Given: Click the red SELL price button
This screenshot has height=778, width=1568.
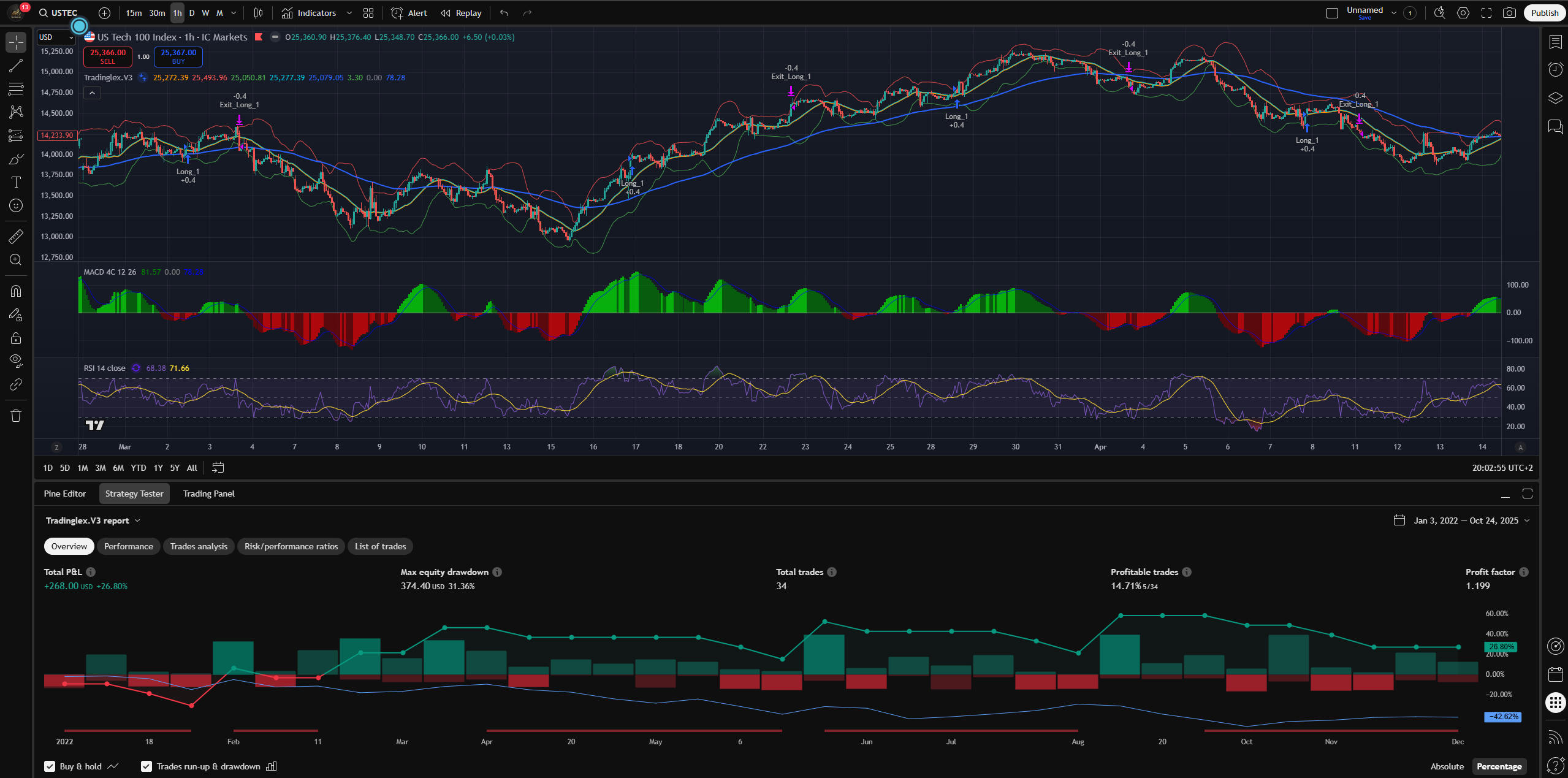Looking at the screenshot, I should 108,56.
